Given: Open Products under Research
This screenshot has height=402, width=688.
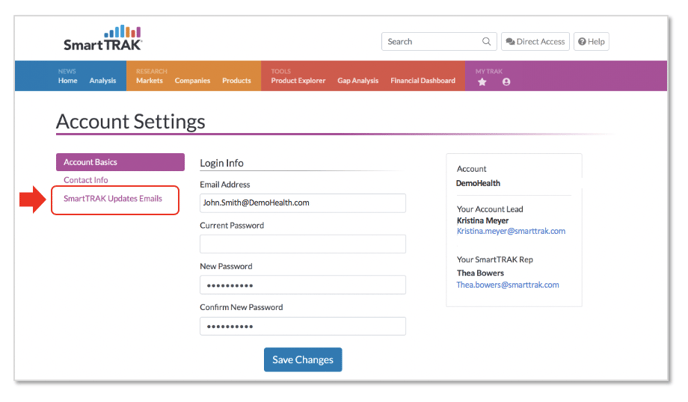Looking at the screenshot, I should point(236,81).
